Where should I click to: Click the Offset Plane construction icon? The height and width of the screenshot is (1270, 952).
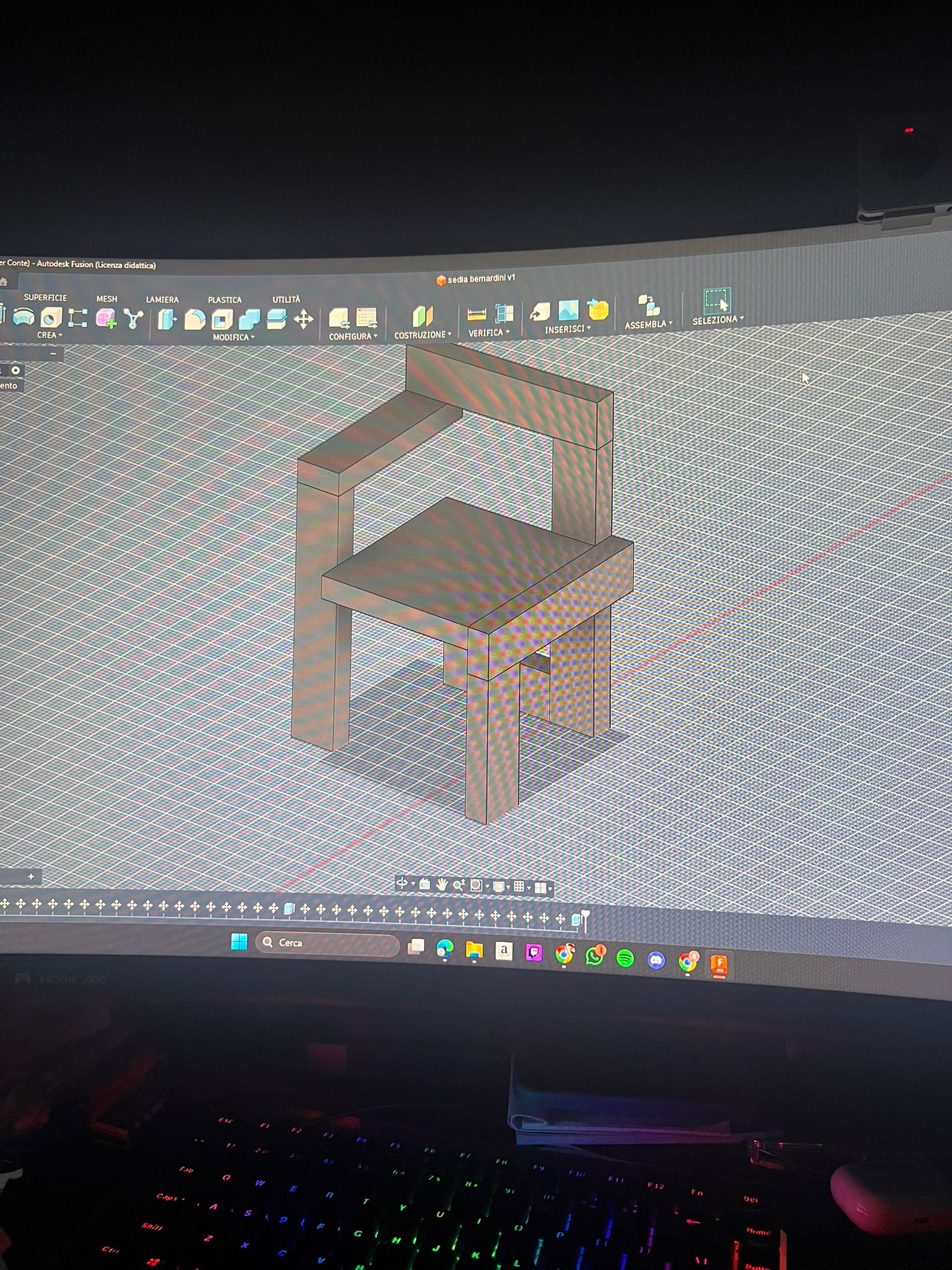tap(422, 316)
